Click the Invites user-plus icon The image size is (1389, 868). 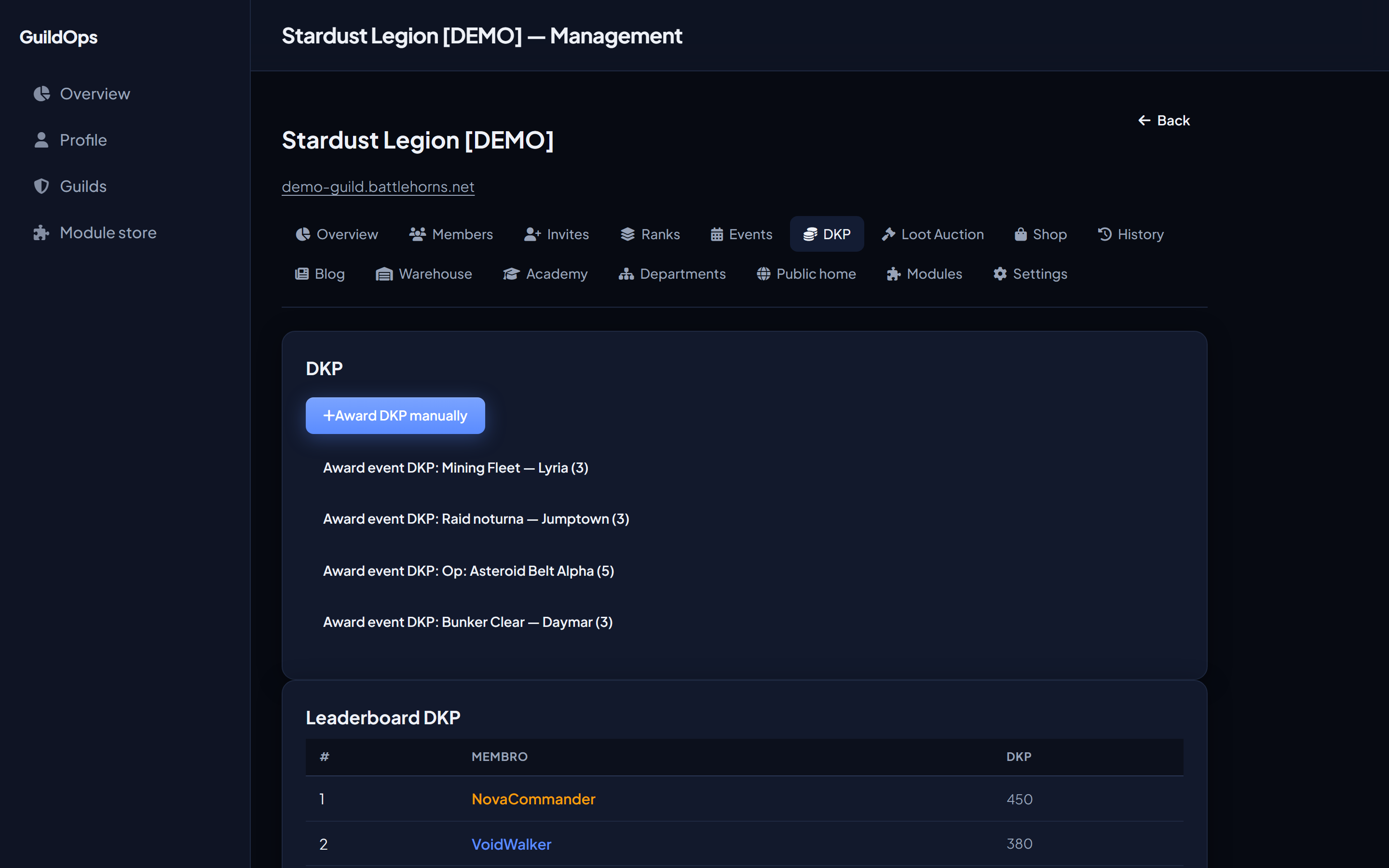point(532,234)
